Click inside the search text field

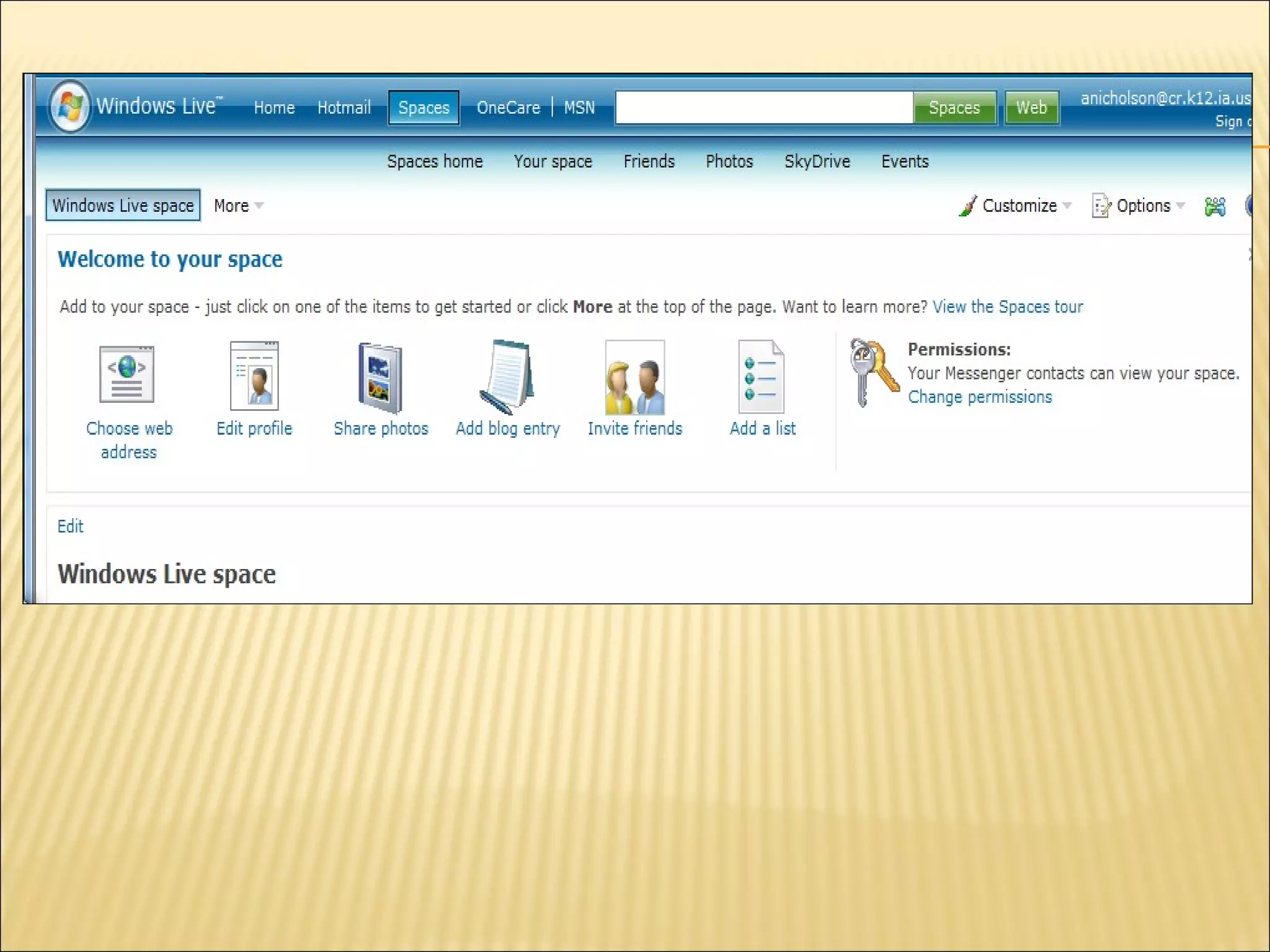point(763,108)
